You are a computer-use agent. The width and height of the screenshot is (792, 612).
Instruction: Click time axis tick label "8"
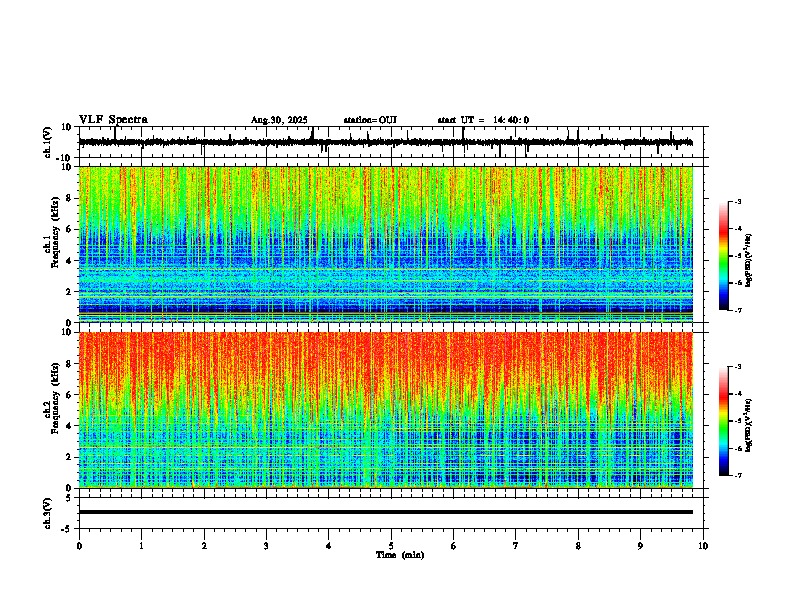(578, 546)
